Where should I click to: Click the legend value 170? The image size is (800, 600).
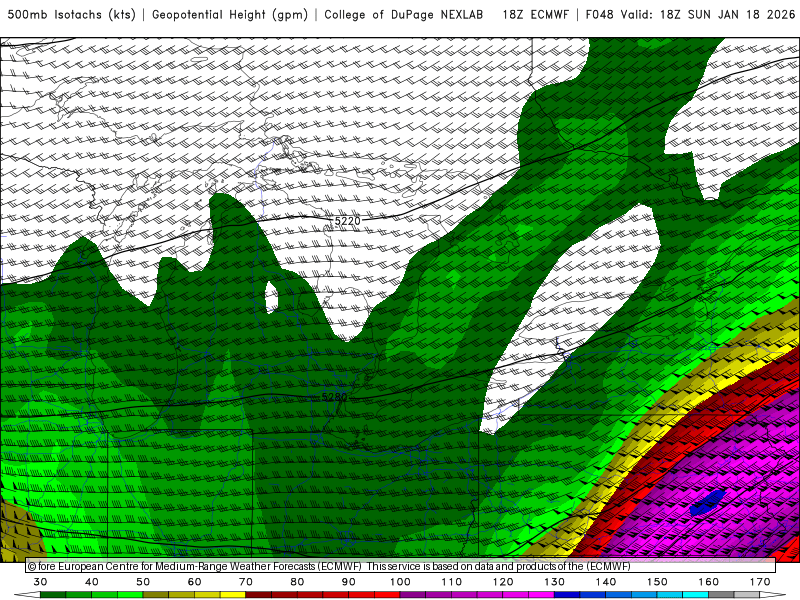point(760,582)
